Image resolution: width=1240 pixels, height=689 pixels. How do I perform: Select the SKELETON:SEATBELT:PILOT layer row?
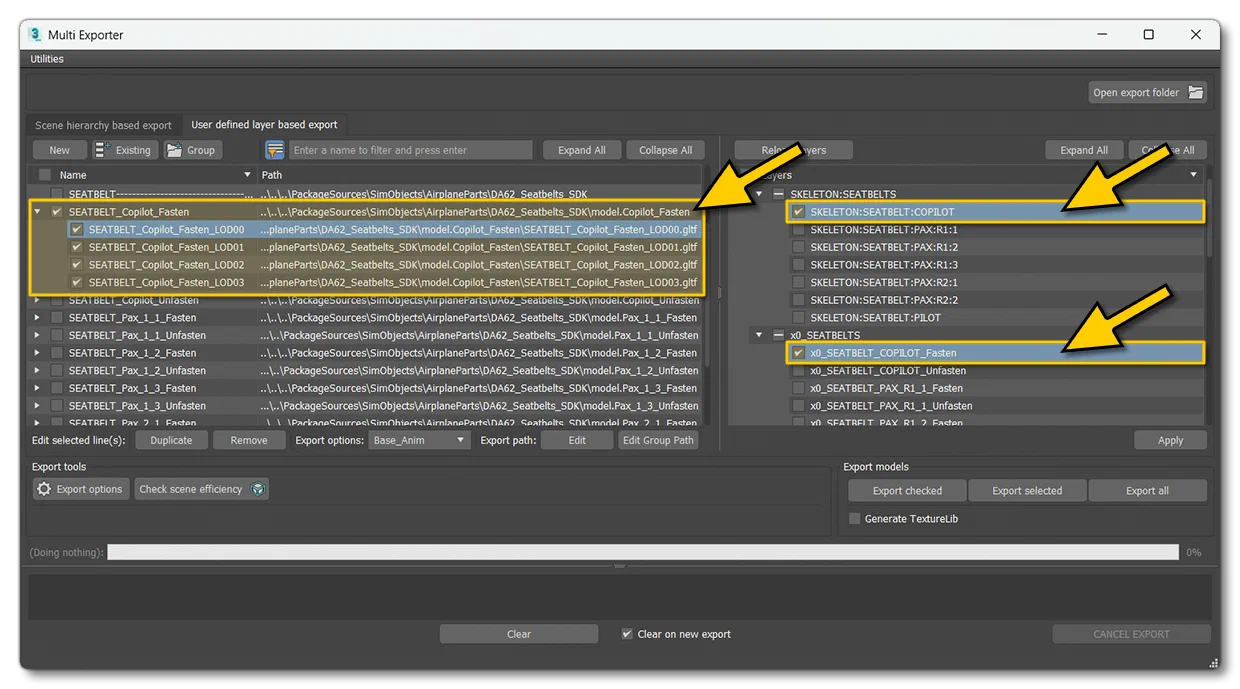pyautogui.click(x=875, y=318)
